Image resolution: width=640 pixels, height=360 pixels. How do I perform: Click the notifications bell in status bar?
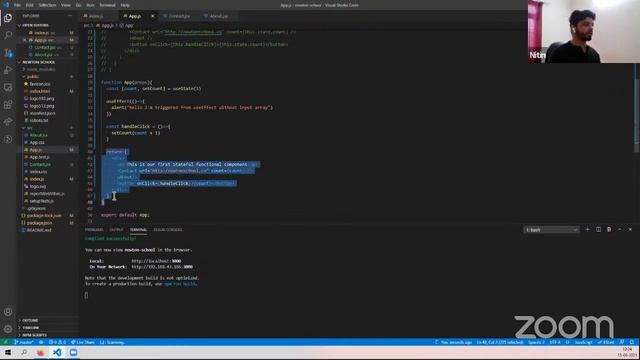(632, 342)
